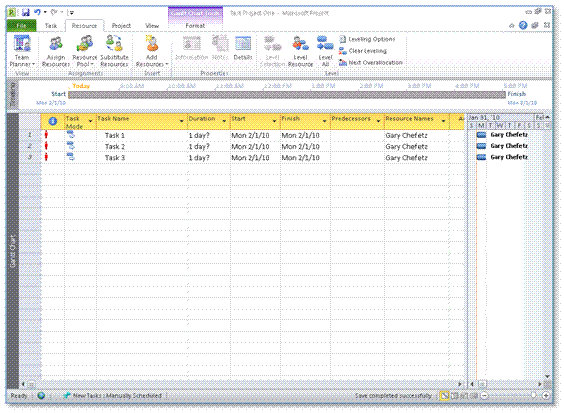
Task: Click Level Selection icon
Action: coord(272,50)
